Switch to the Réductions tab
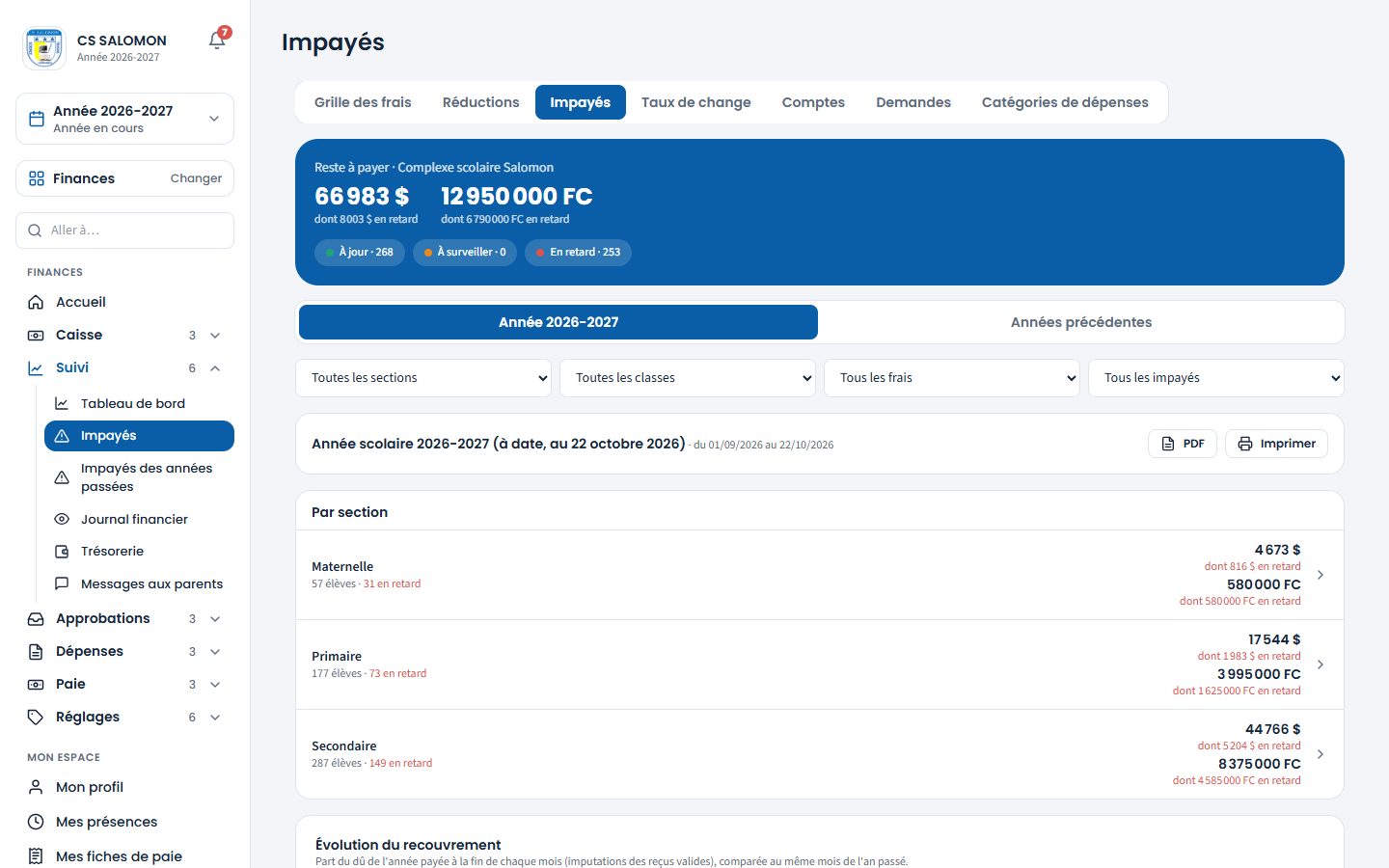The height and width of the screenshot is (868, 1389). coord(480,102)
